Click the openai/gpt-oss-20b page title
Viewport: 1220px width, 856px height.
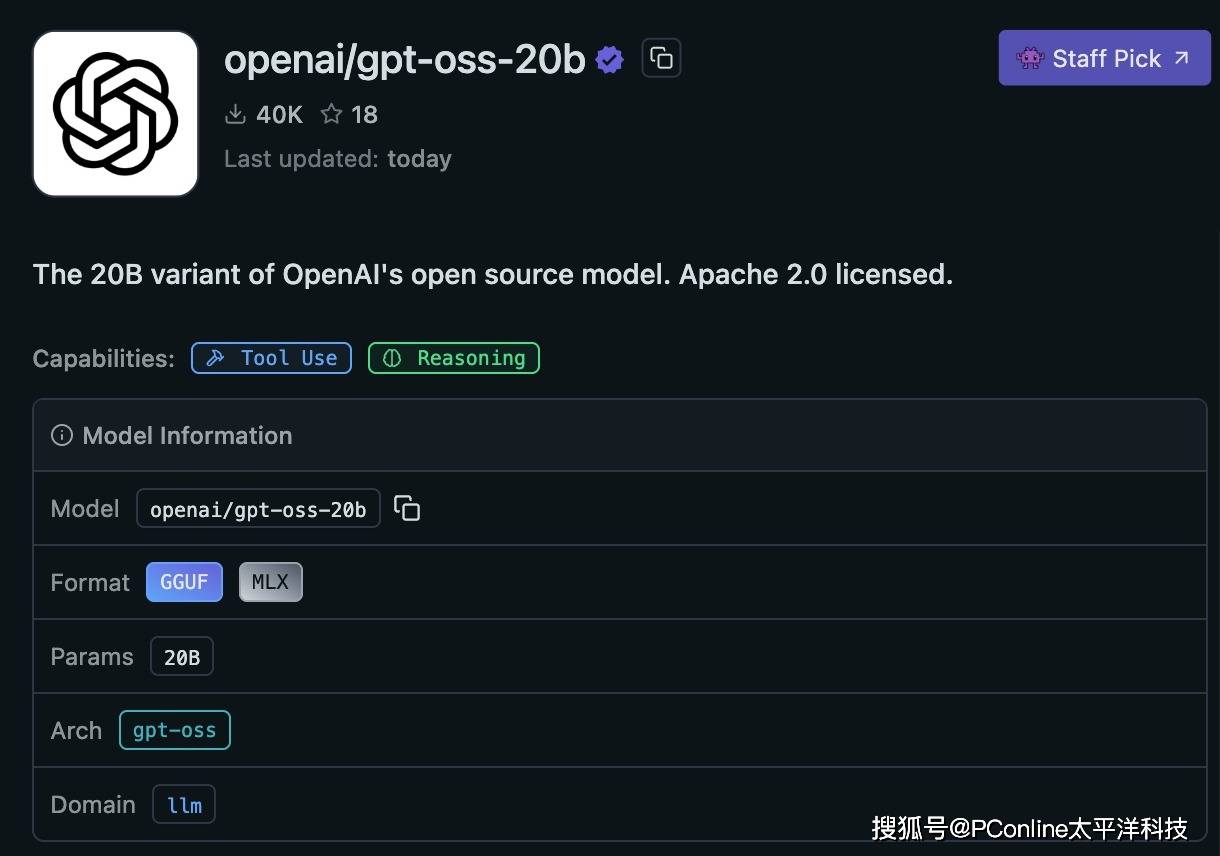click(x=405, y=59)
